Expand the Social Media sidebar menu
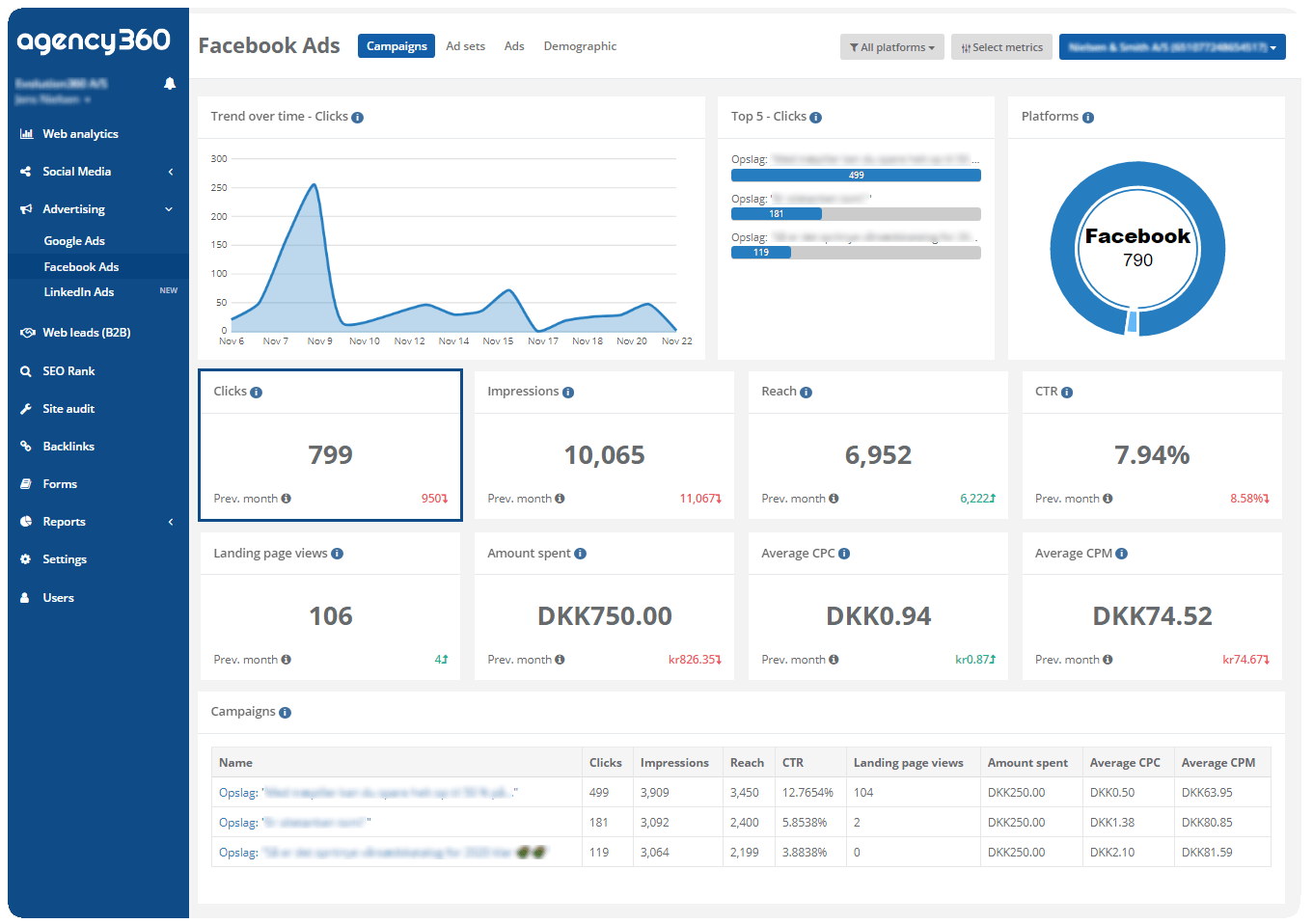Screen dimensions: 1313x924 tap(98, 172)
